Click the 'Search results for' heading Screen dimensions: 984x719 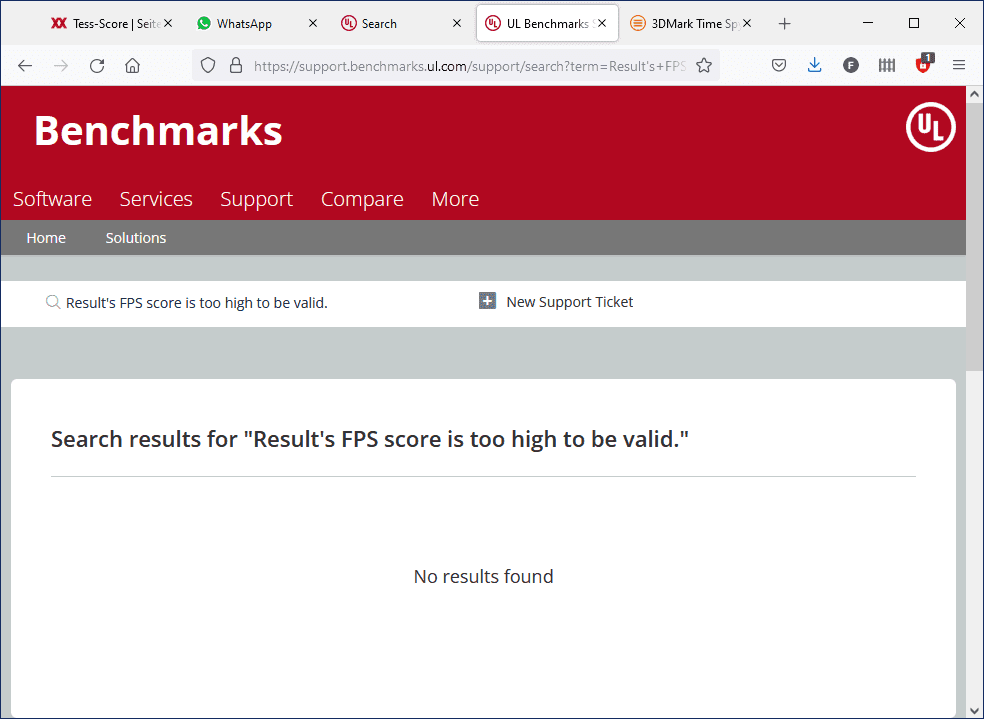tap(370, 439)
